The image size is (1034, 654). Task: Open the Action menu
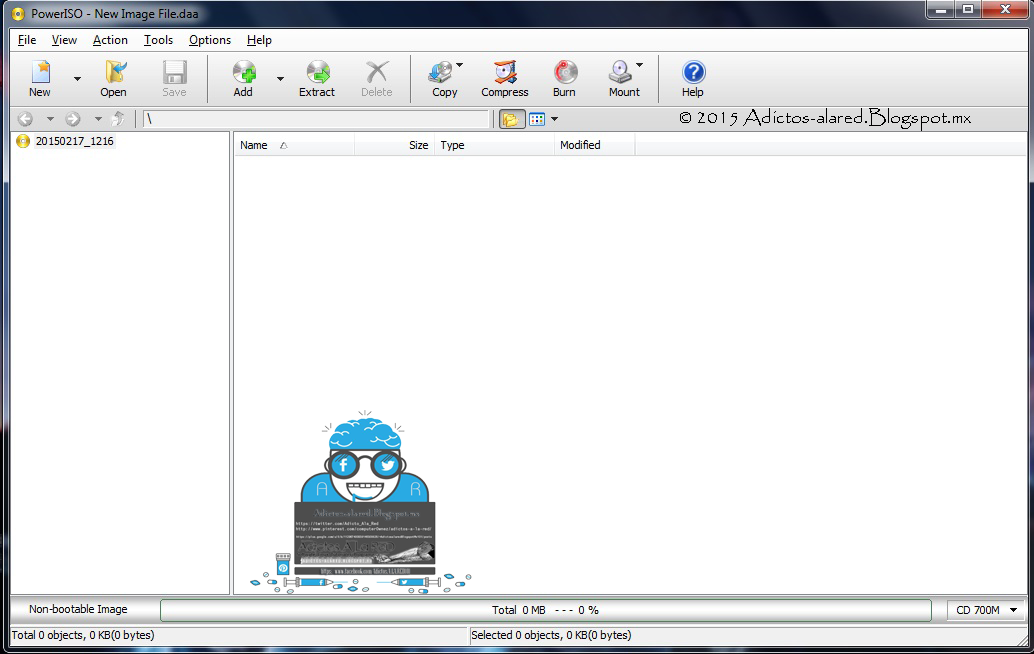click(110, 40)
